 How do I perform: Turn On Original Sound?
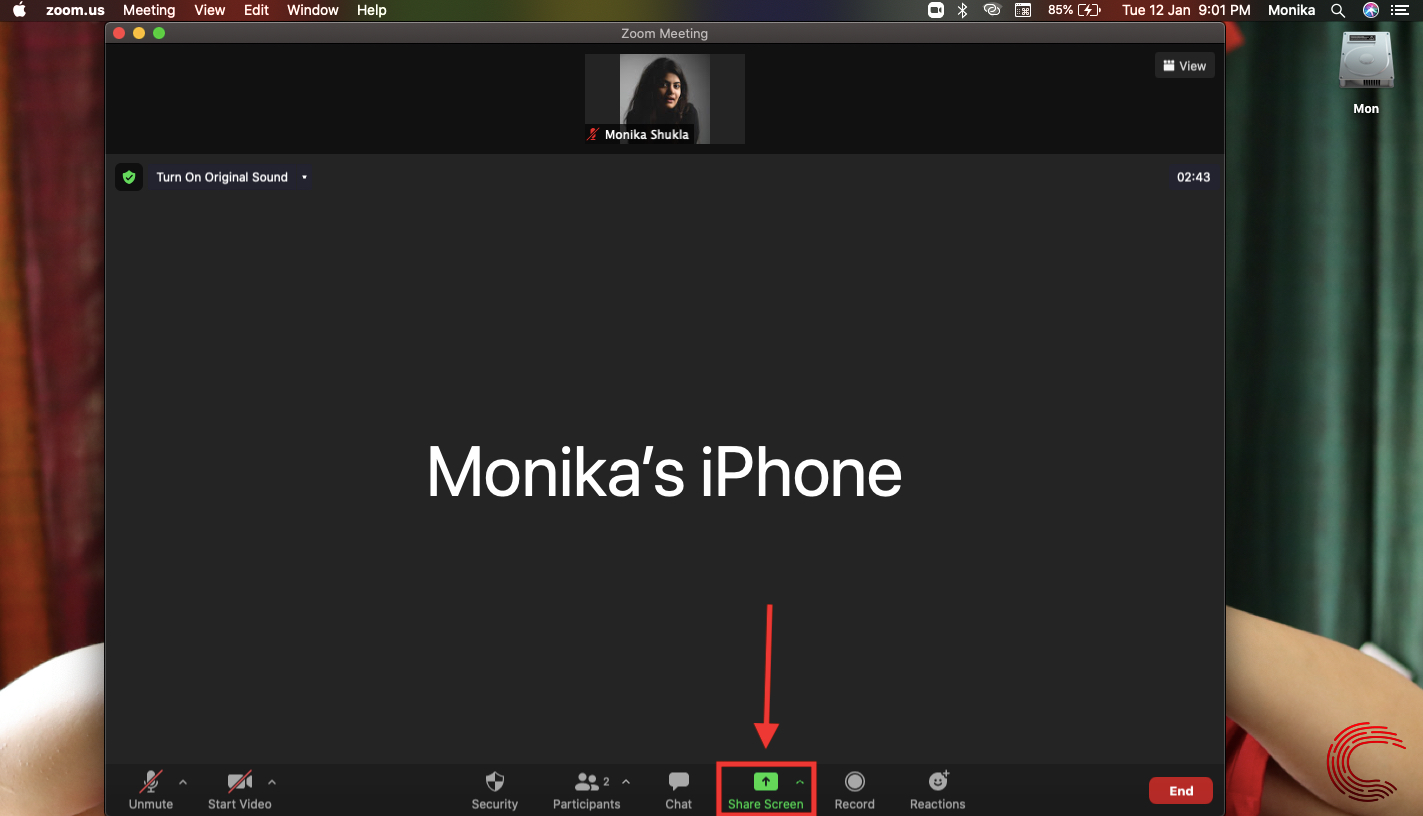[222, 177]
